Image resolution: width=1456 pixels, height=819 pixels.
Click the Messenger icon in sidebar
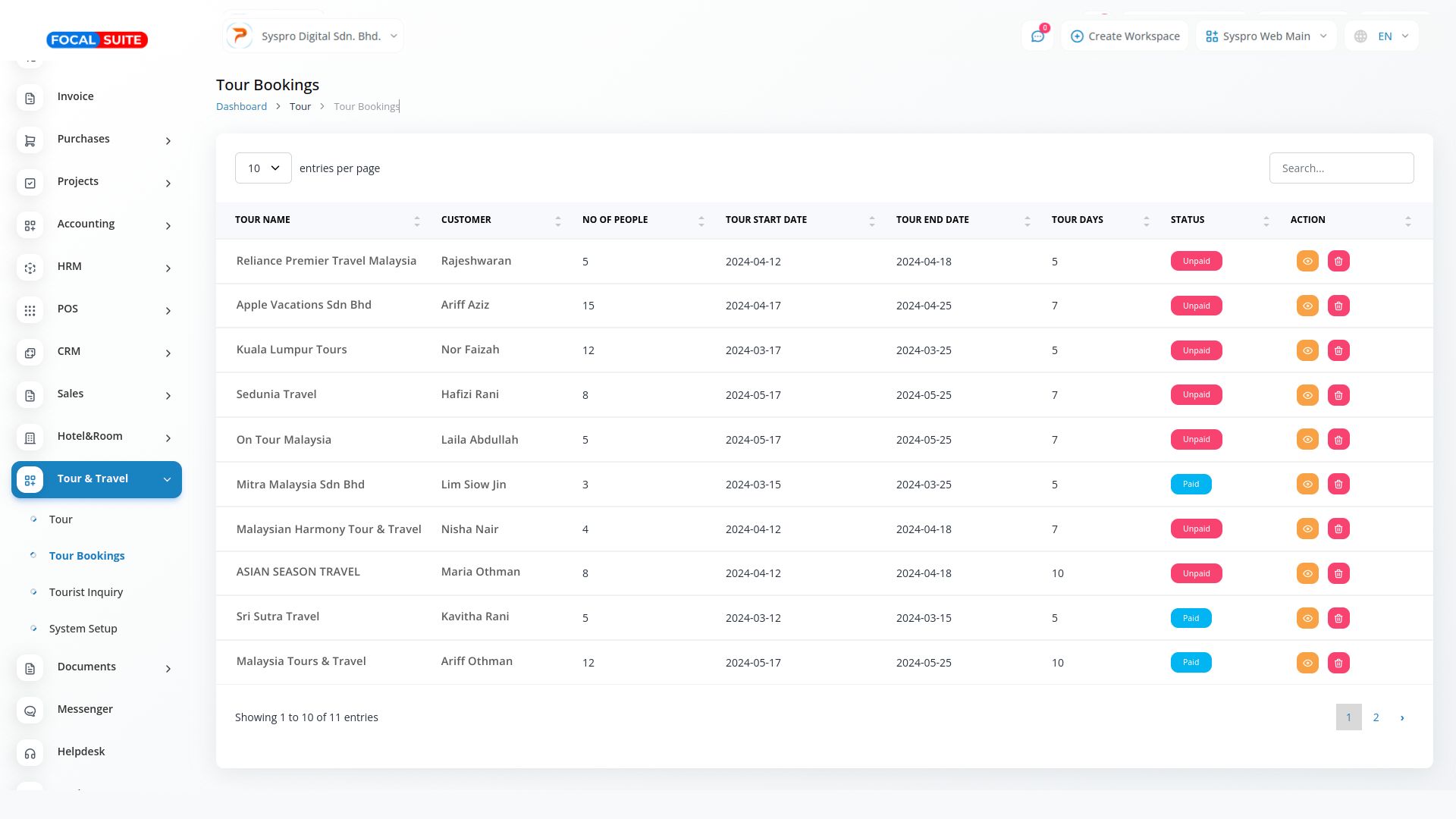point(30,711)
